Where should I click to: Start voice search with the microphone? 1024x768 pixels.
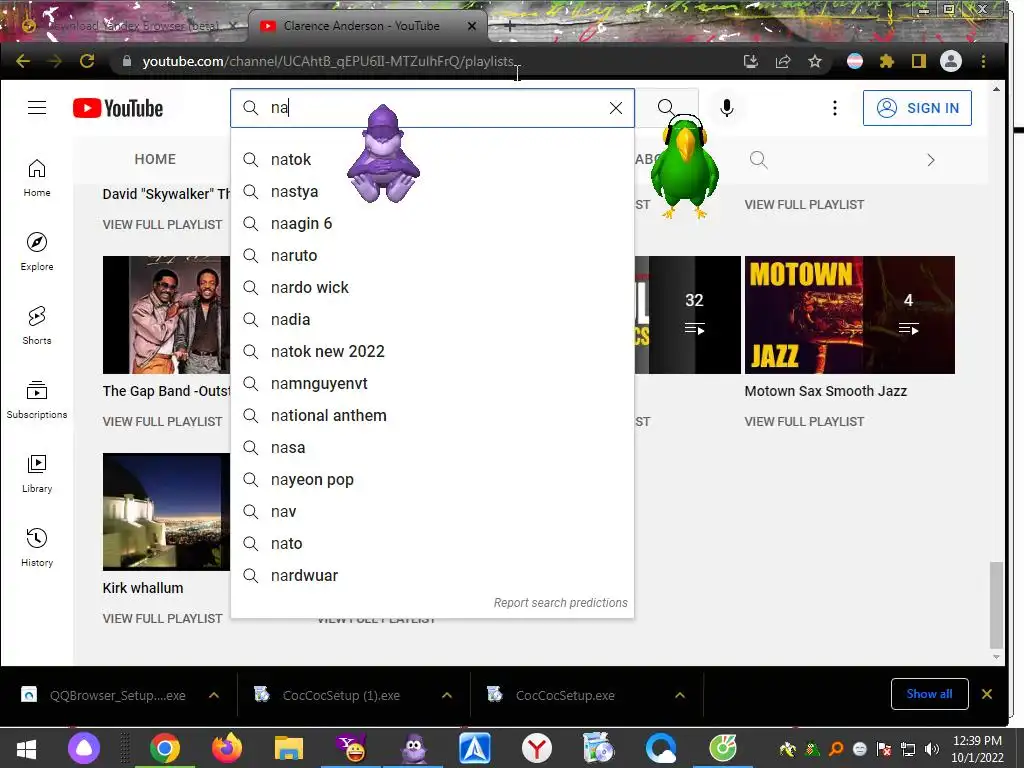tap(727, 108)
